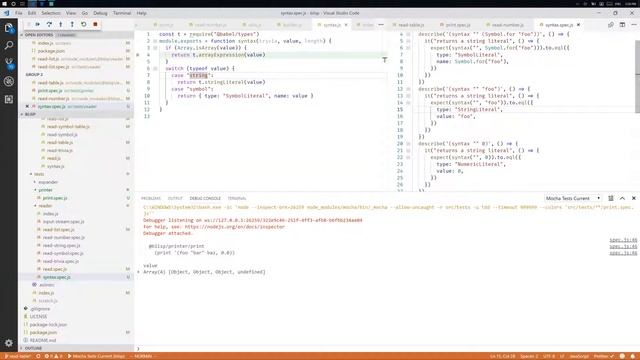This screenshot has width=640, height=360.
Task: Fold describe block at line 12 in spec file
Action: 408,89
